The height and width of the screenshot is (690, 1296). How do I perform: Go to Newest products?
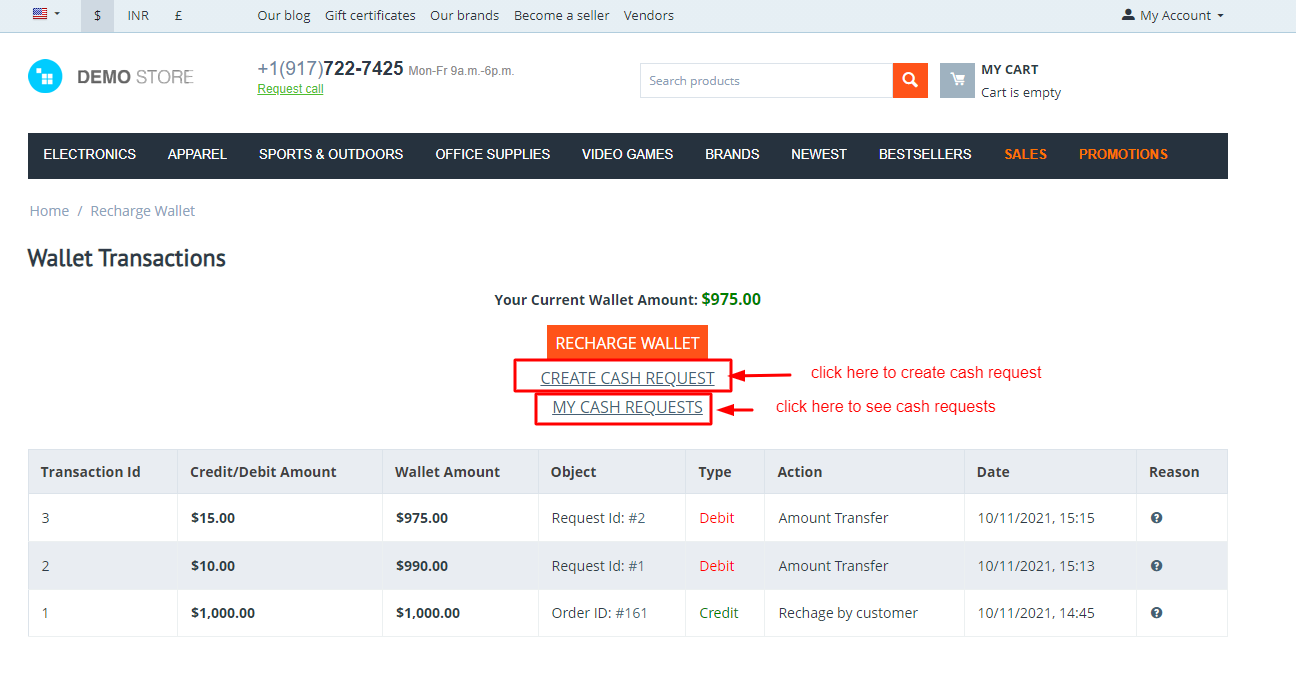pyautogui.click(x=819, y=154)
